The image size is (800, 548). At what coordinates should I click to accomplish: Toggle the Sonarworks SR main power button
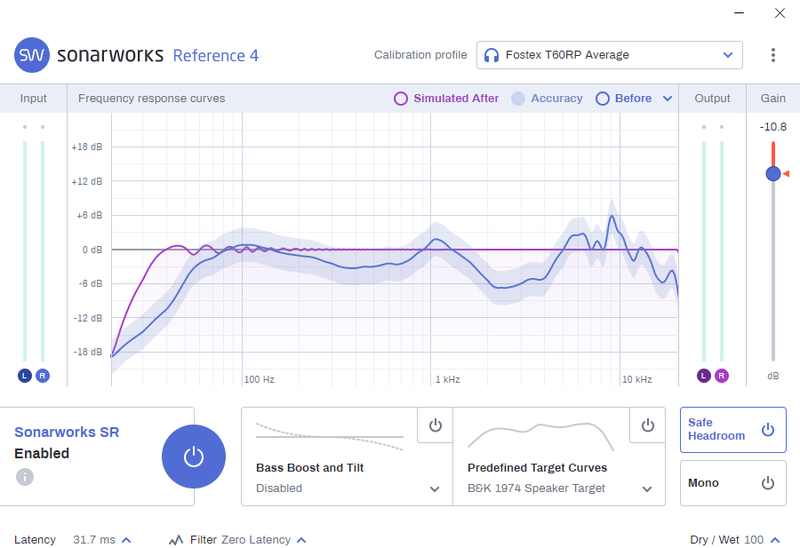point(193,457)
